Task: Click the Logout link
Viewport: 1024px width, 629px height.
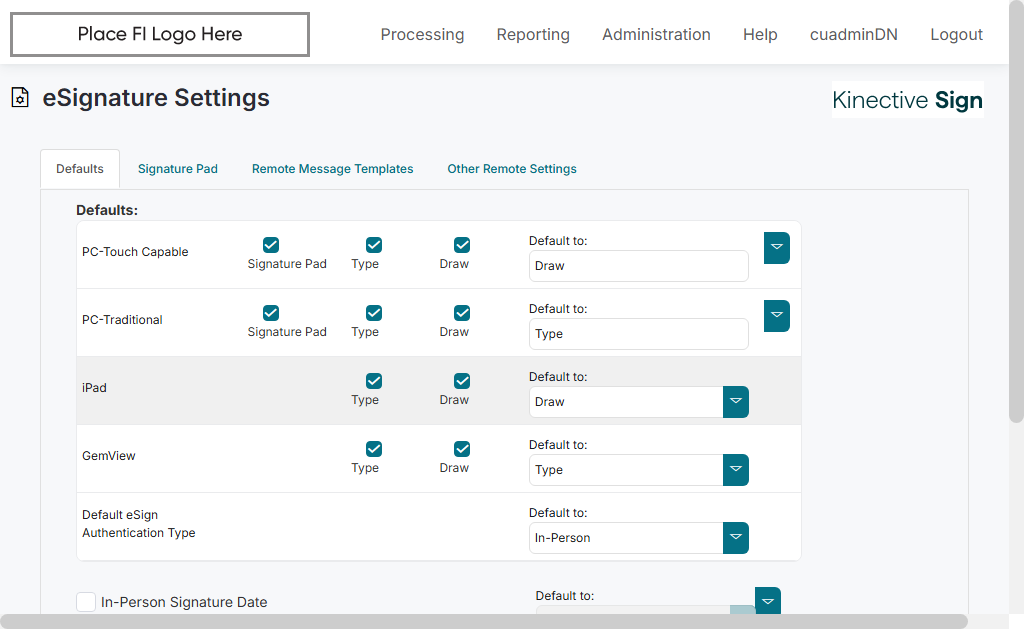Action: (x=956, y=35)
